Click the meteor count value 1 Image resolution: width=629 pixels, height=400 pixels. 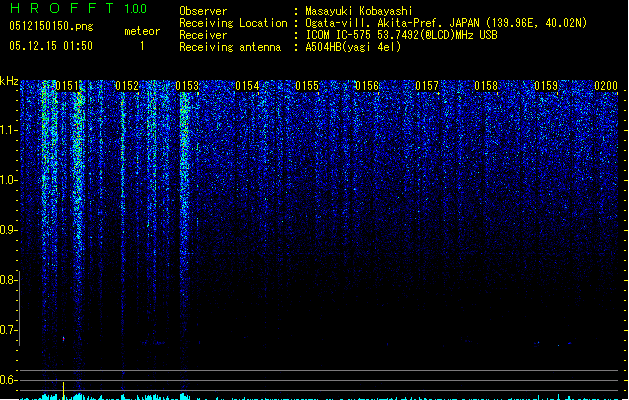pos(142,46)
